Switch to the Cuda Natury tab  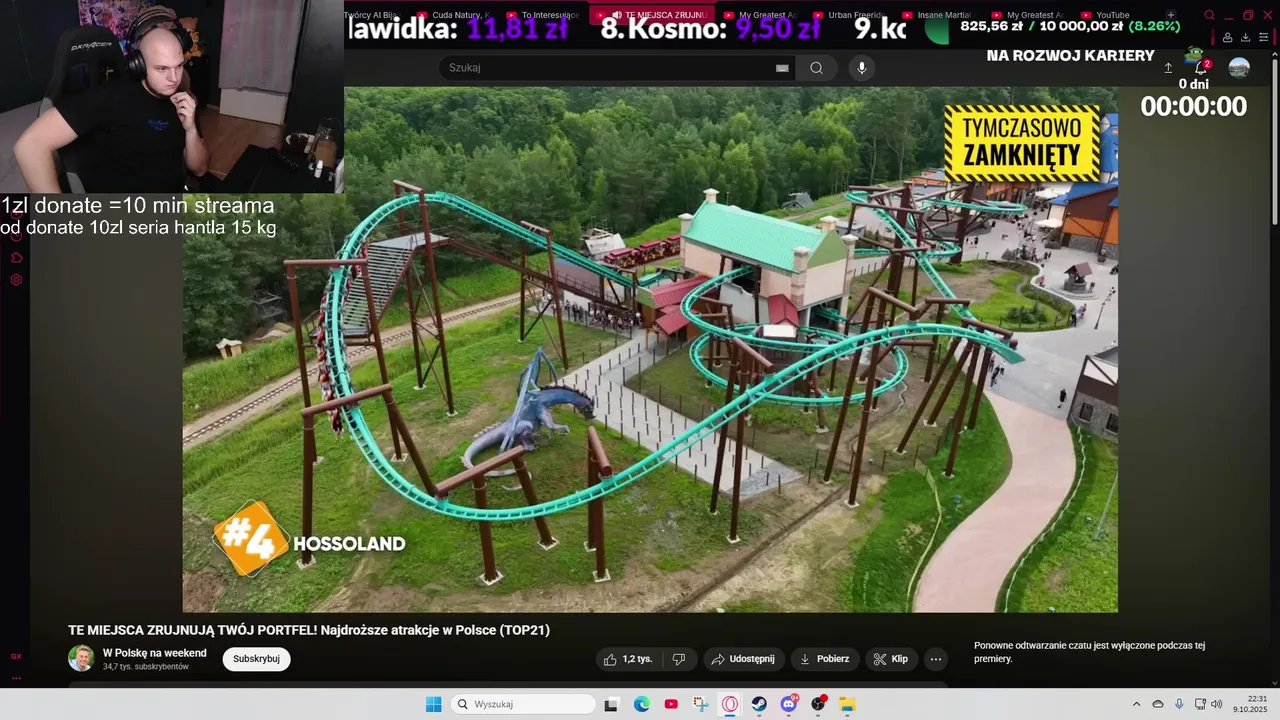453,15
